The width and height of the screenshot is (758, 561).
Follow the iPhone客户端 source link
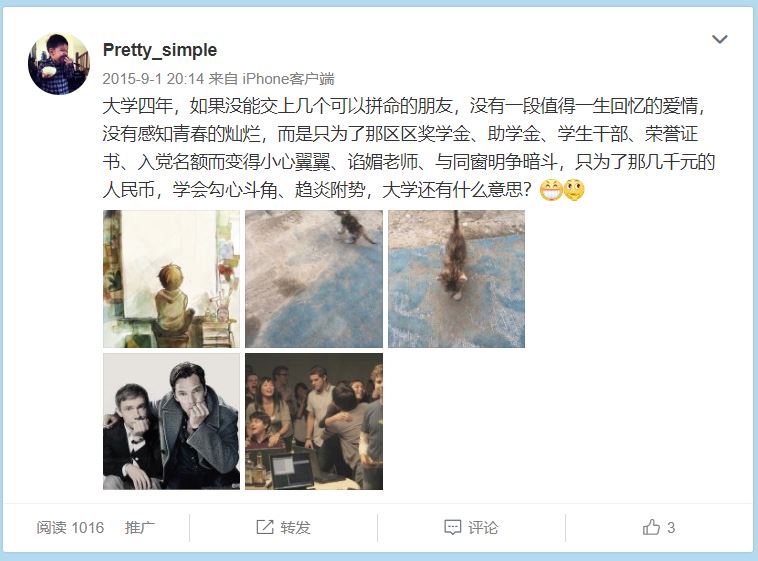[289, 78]
